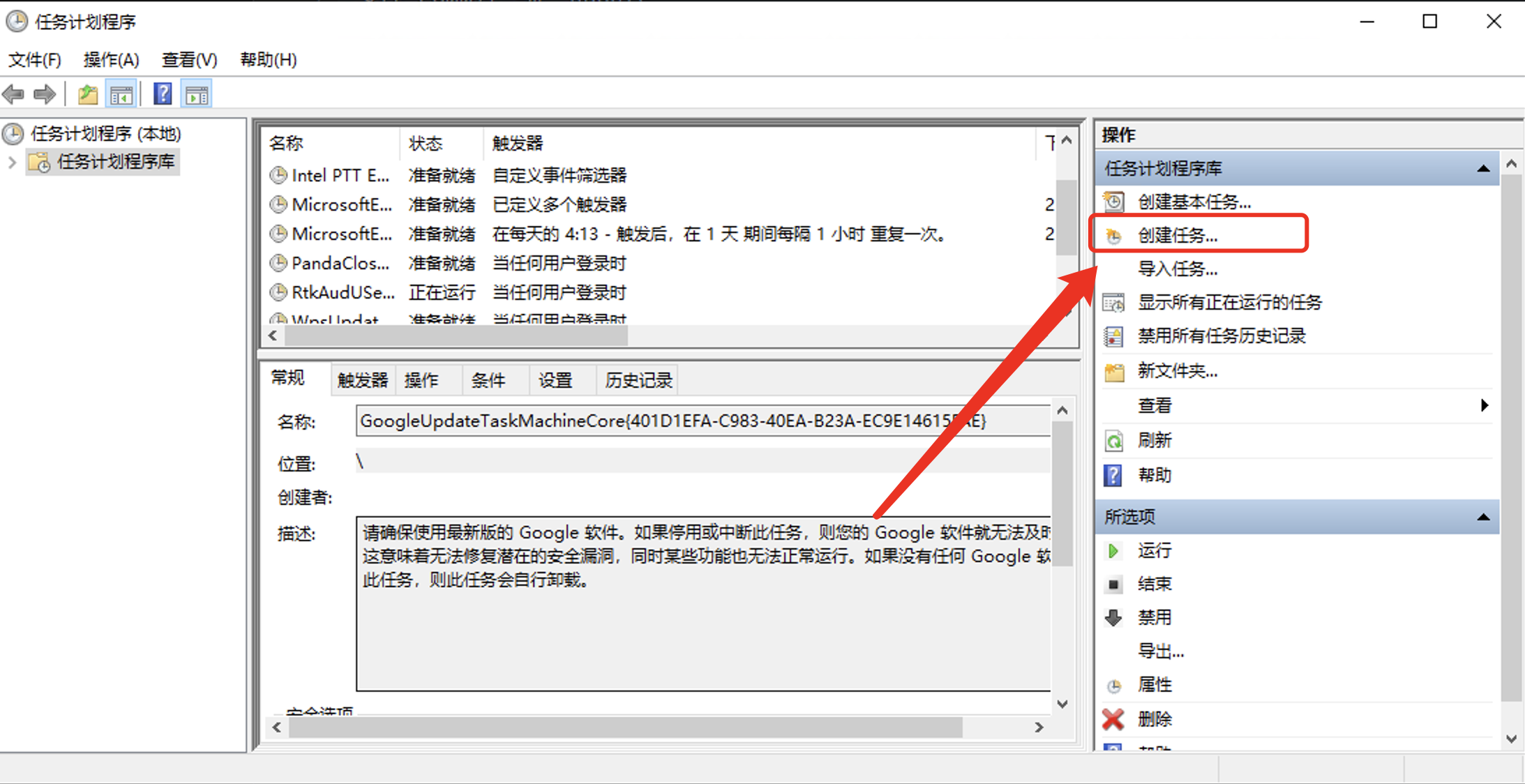1525x784 pixels.
Task: Click Actions pane scrollbar down arrow
Action: click(x=1511, y=739)
